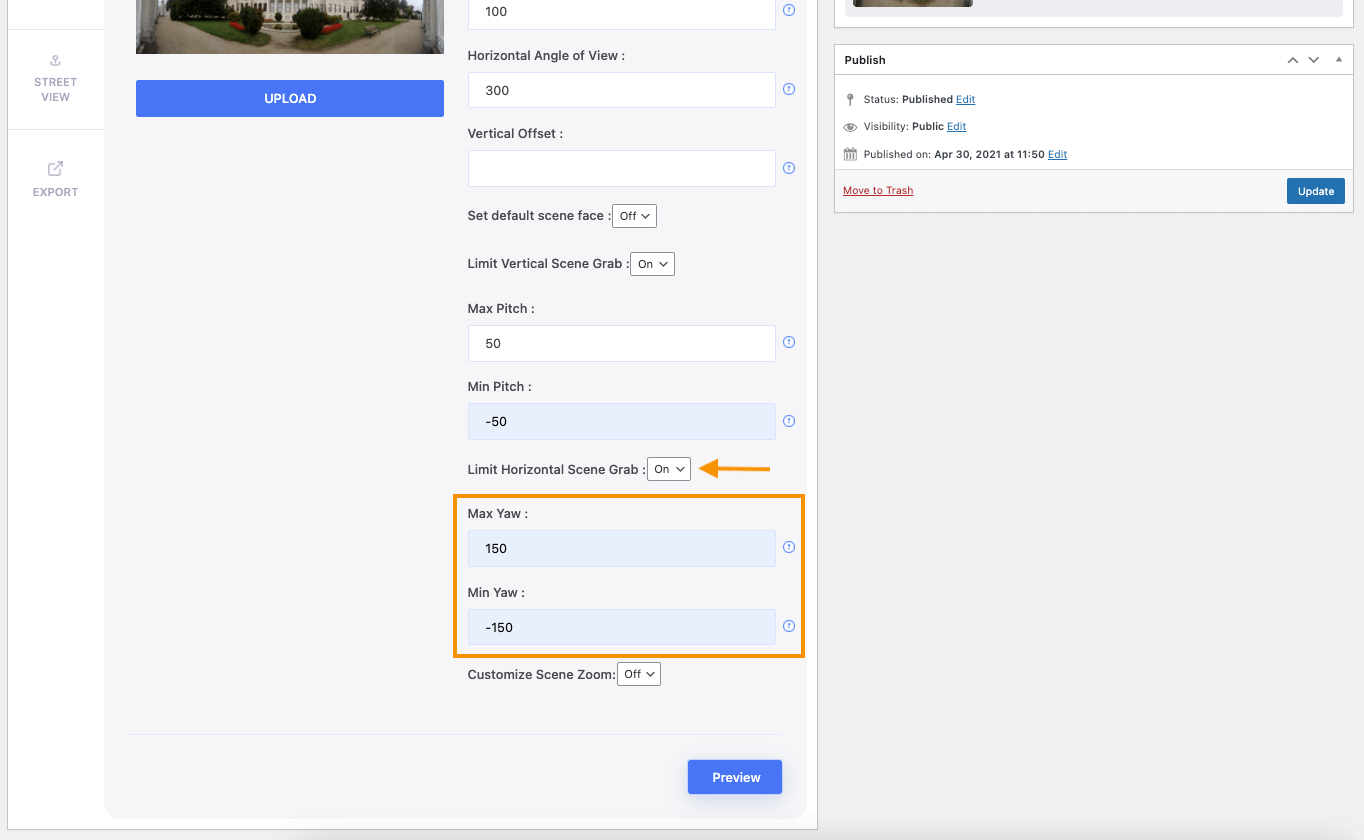Click the Update button
This screenshot has height=840, width=1364.
[1316, 191]
